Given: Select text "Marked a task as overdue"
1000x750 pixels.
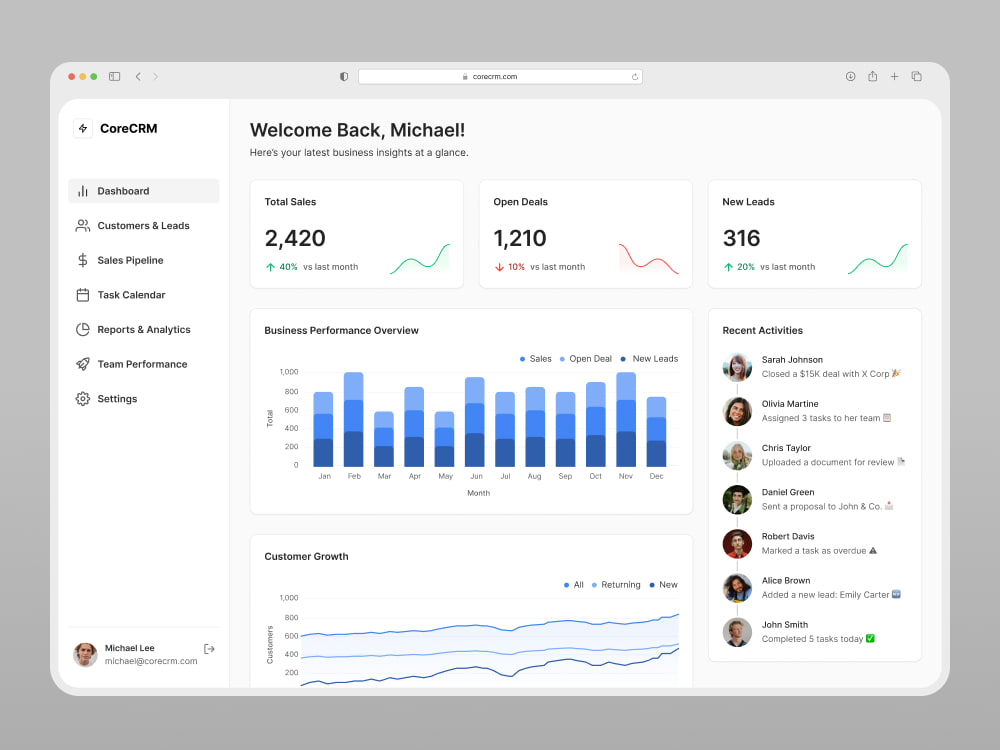Looking at the screenshot, I should [x=814, y=550].
